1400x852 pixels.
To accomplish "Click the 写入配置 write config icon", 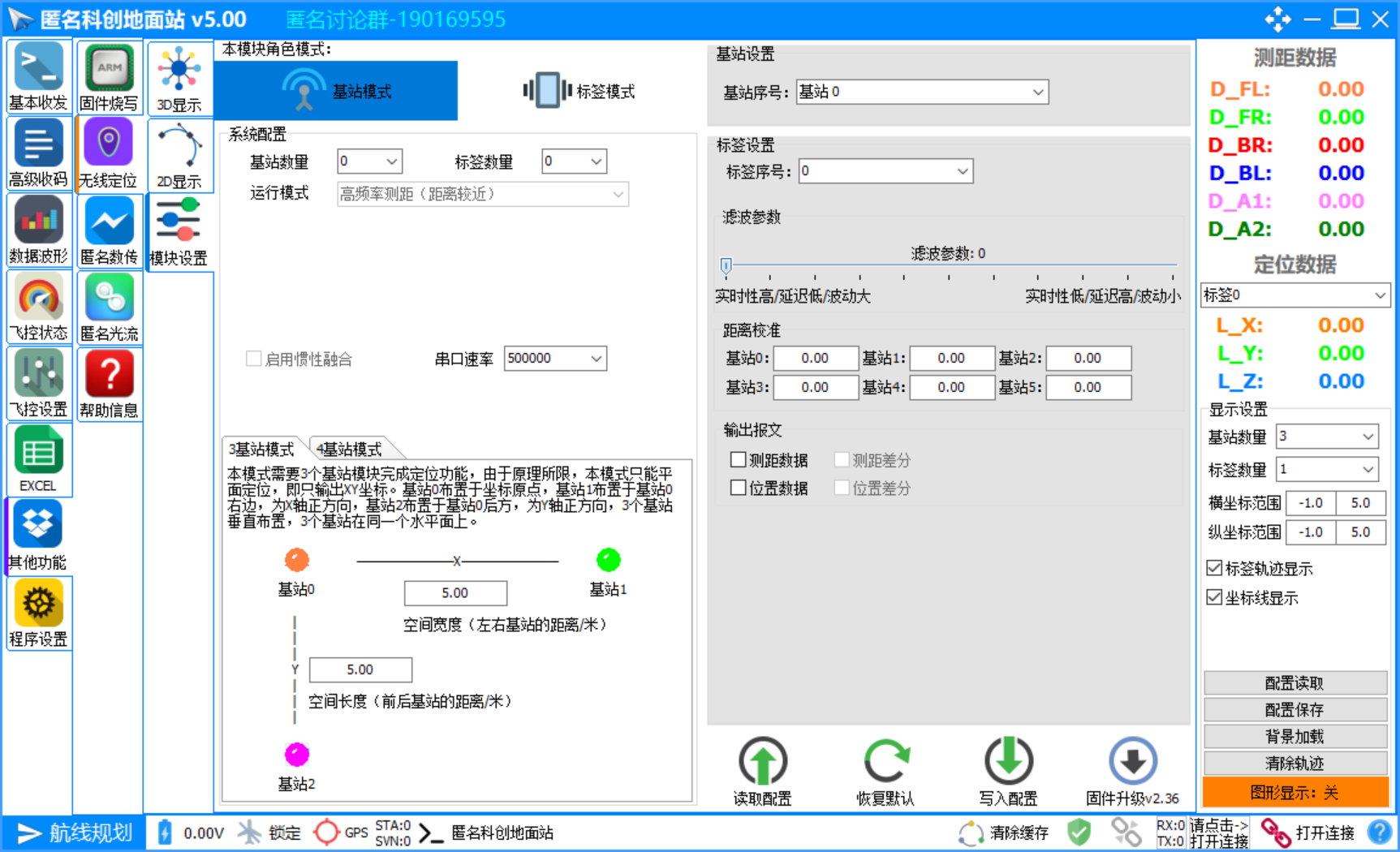I will (1008, 771).
